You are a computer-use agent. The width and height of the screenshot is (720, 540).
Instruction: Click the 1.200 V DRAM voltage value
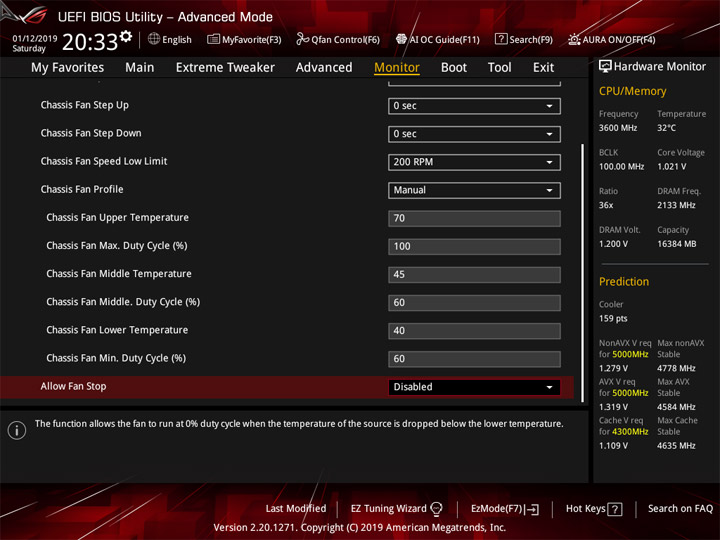click(613, 244)
